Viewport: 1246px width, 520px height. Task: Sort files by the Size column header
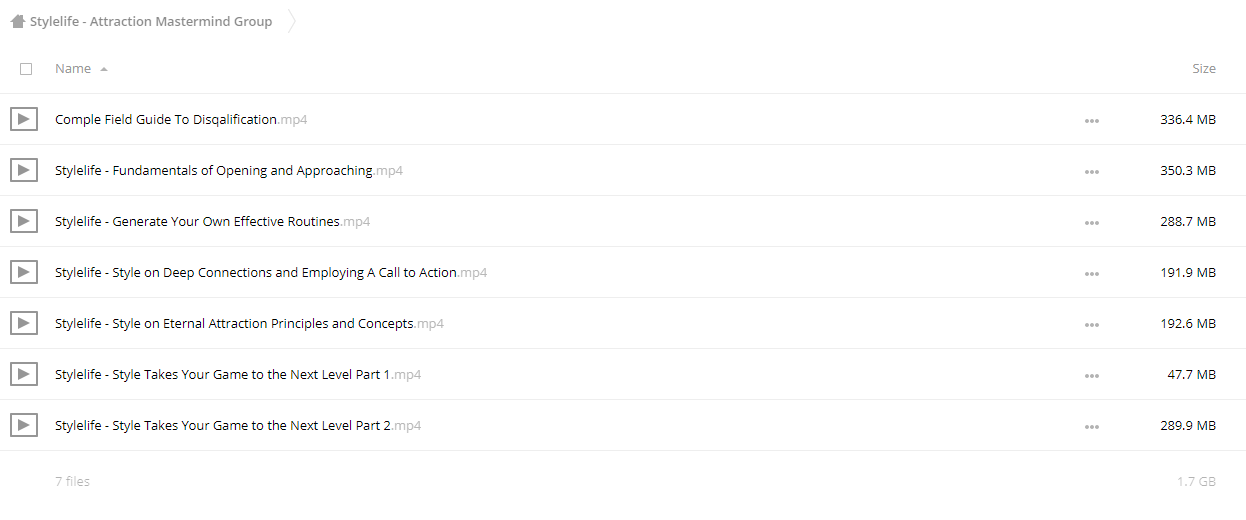[1204, 69]
